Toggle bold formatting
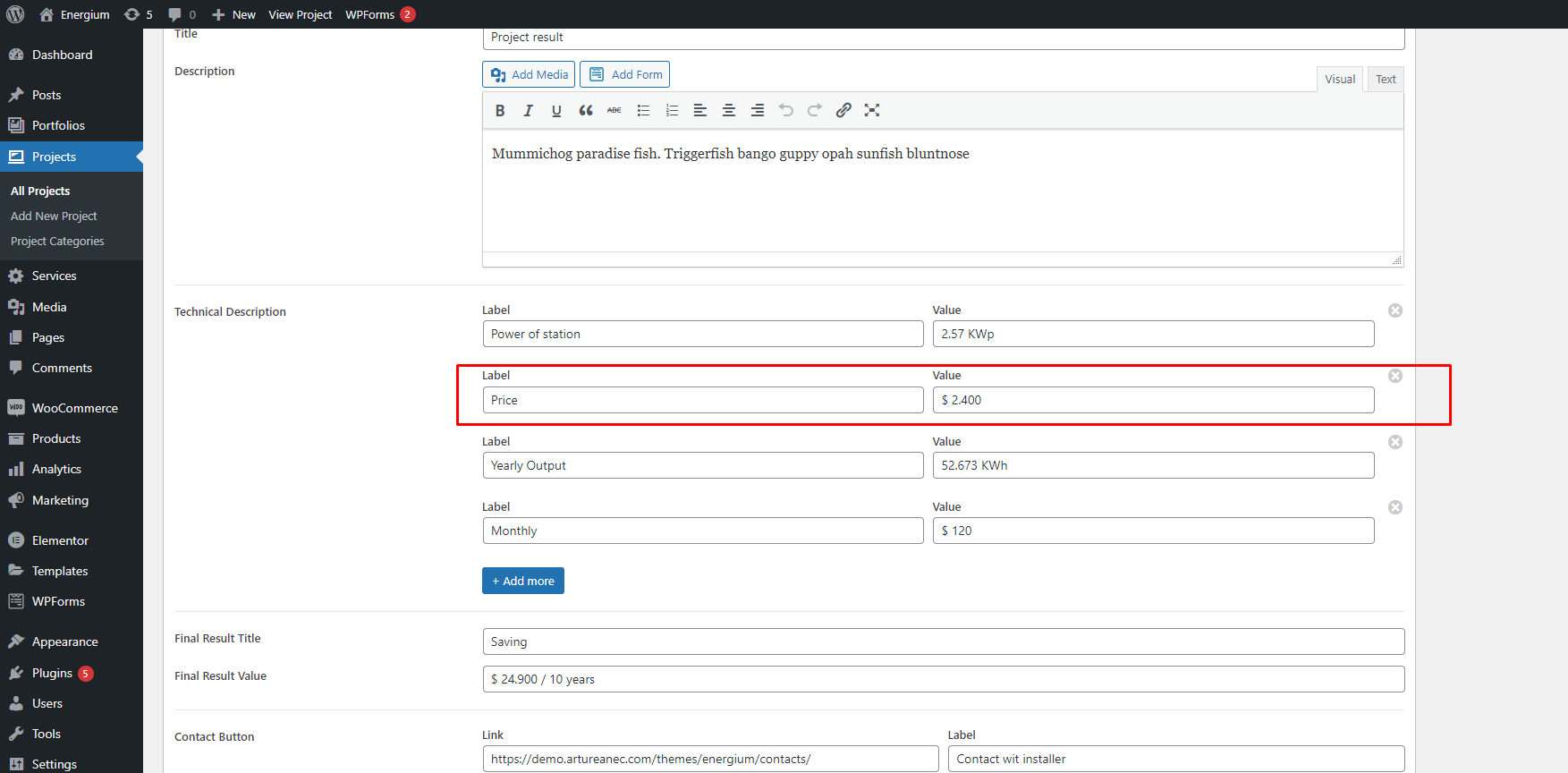 [500, 110]
